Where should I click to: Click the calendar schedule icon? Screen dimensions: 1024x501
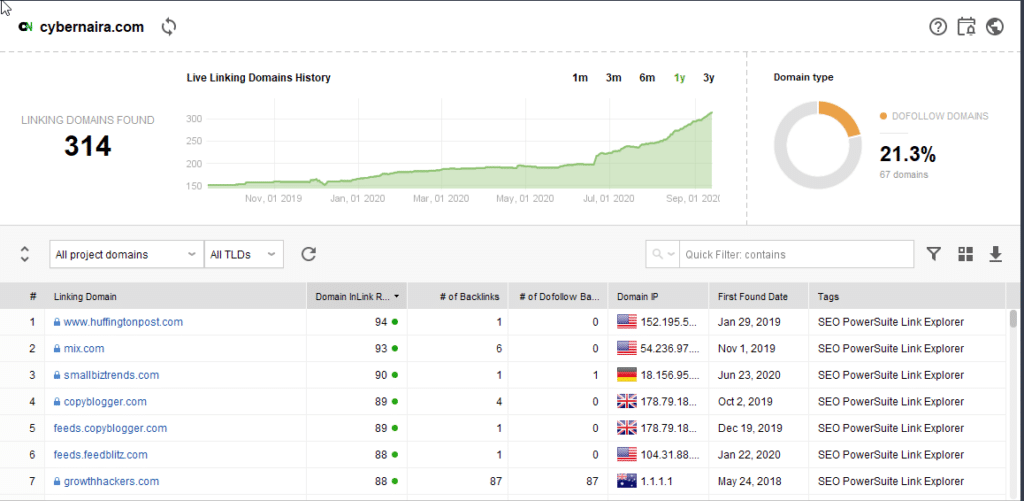point(966,27)
